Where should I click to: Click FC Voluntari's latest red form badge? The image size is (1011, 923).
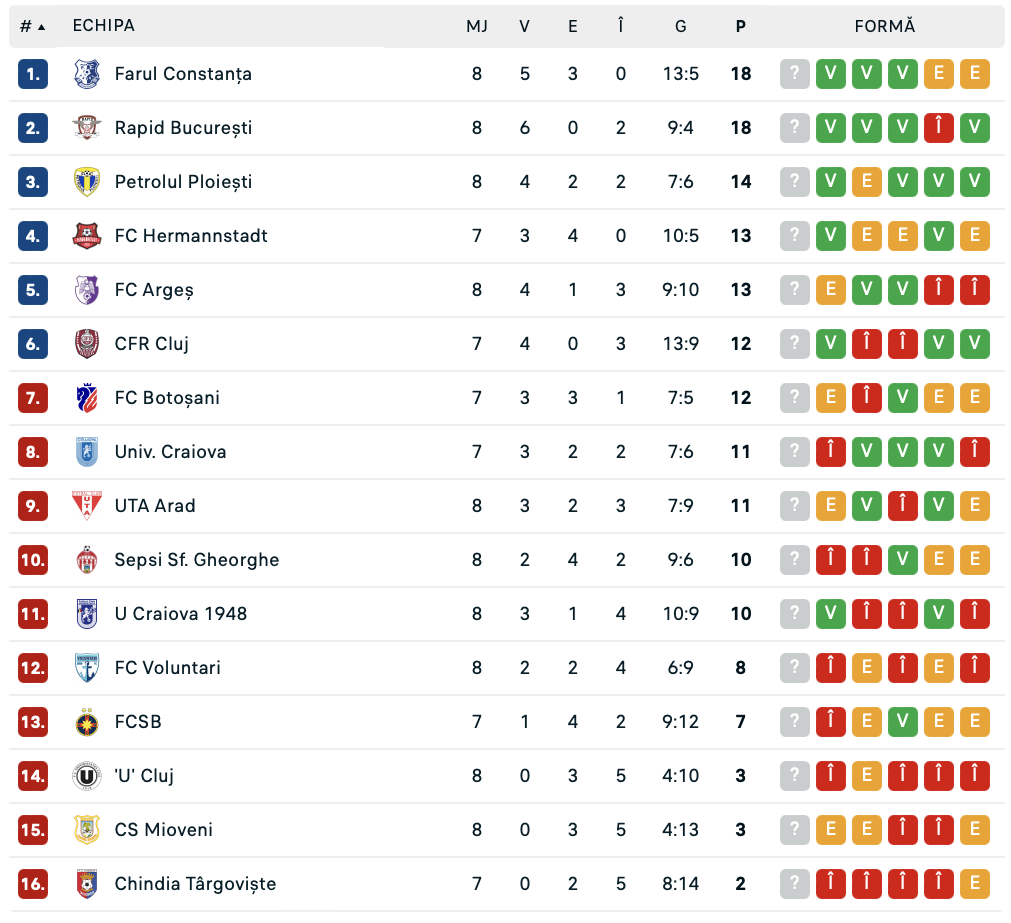[974, 668]
